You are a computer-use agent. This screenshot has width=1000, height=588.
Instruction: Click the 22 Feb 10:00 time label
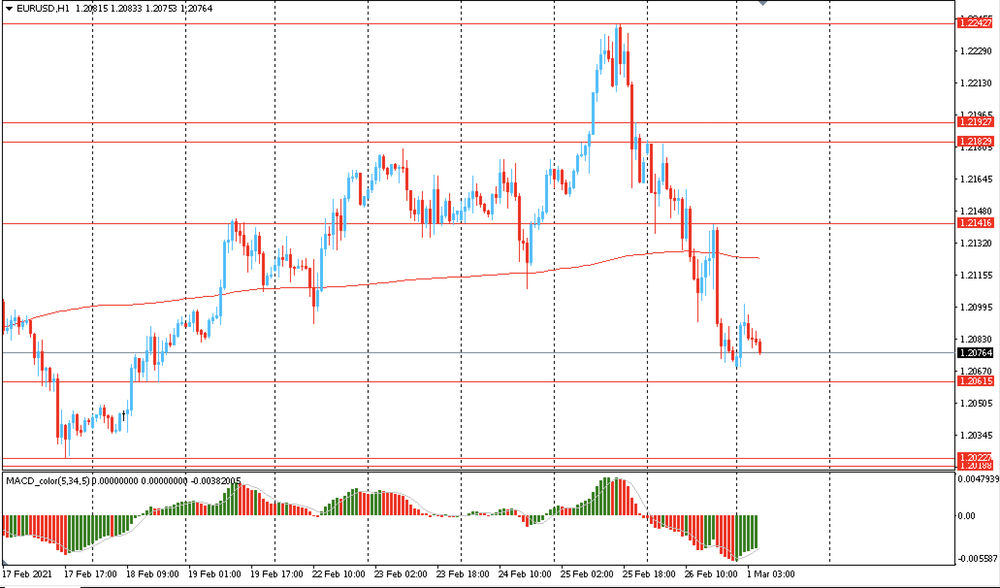(x=339, y=574)
